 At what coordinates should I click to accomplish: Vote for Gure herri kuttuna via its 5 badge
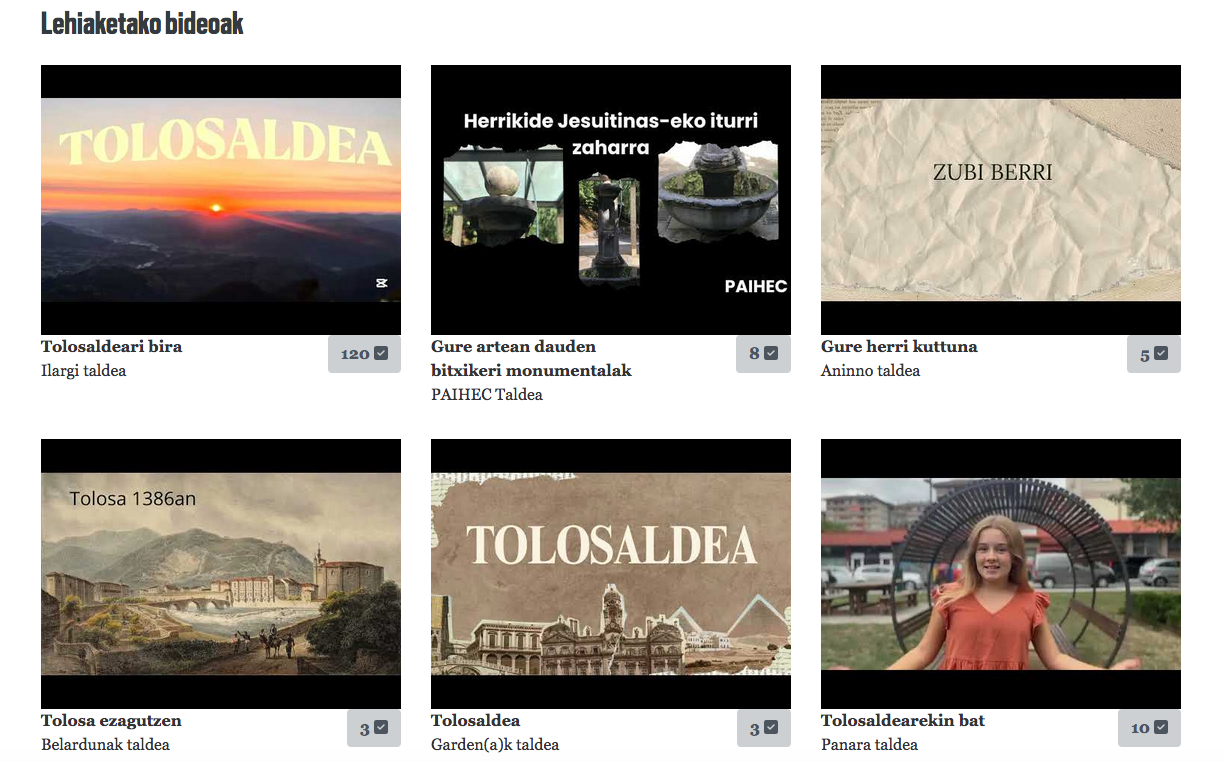pyautogui.click(x=1153, y=354)
